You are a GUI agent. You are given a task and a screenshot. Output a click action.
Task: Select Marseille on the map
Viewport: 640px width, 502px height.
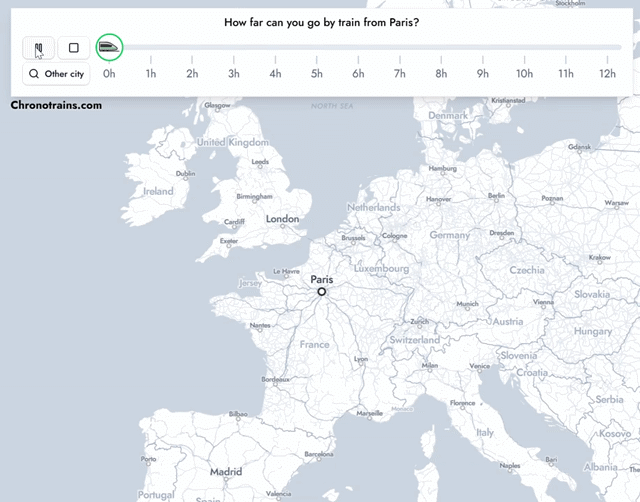pos(370,413)
